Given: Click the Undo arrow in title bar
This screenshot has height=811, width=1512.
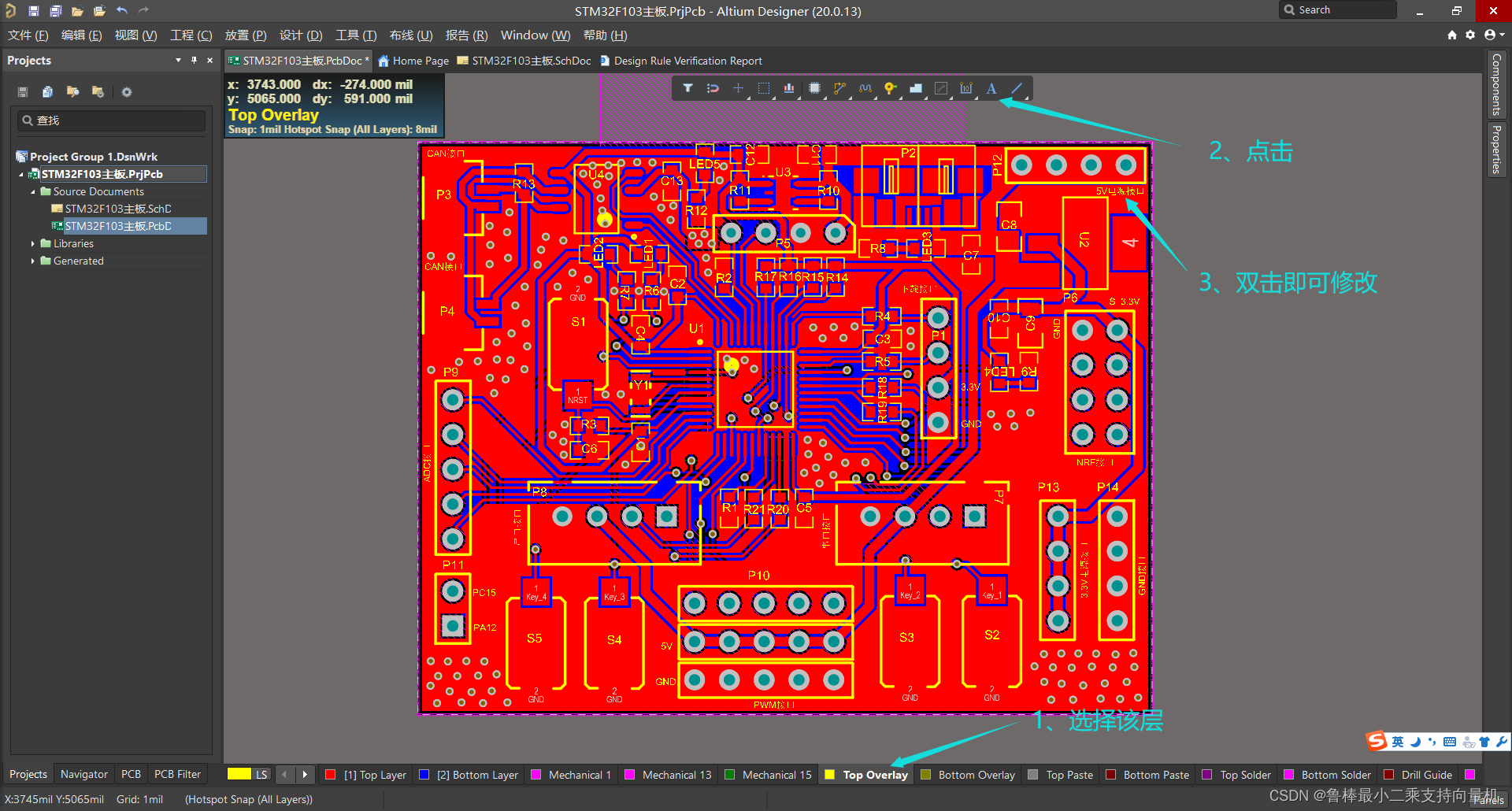Looking at the screenshot, I should pos(122,11).
